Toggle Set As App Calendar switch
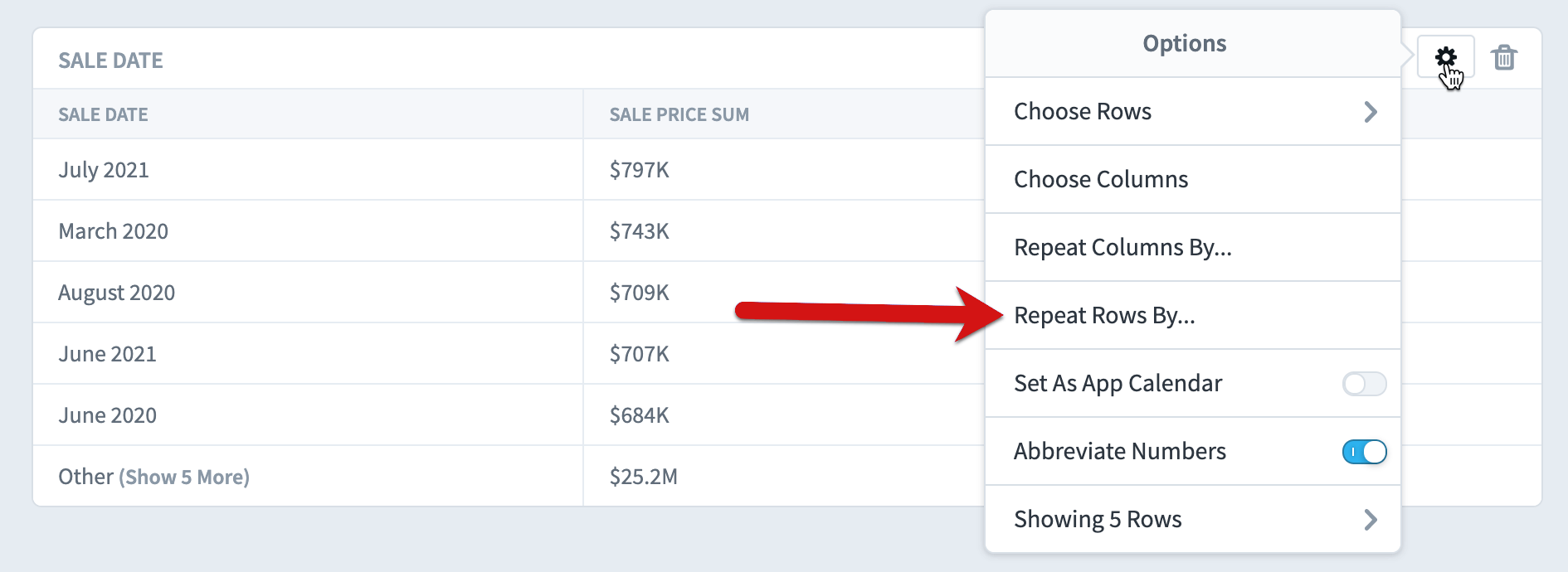The height and width of the screenshot is (572, 1568). coord(1364,384)
